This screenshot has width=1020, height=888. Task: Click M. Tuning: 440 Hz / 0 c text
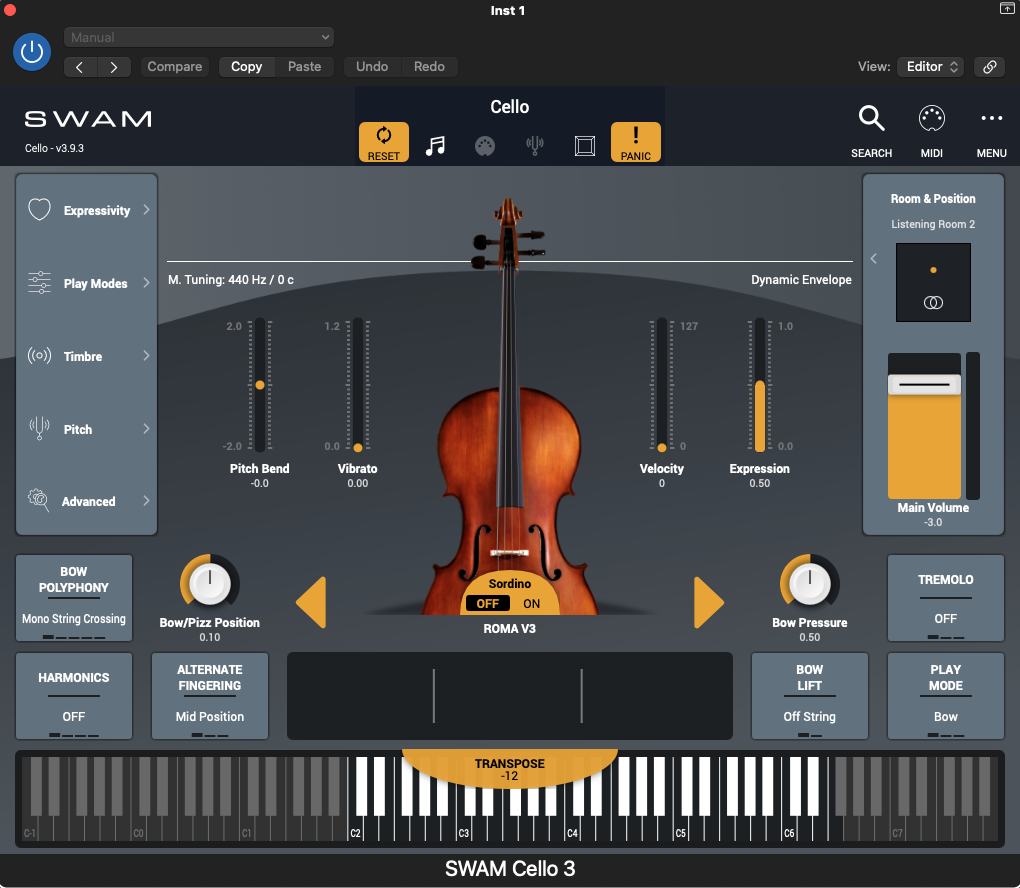pos(231,280)
